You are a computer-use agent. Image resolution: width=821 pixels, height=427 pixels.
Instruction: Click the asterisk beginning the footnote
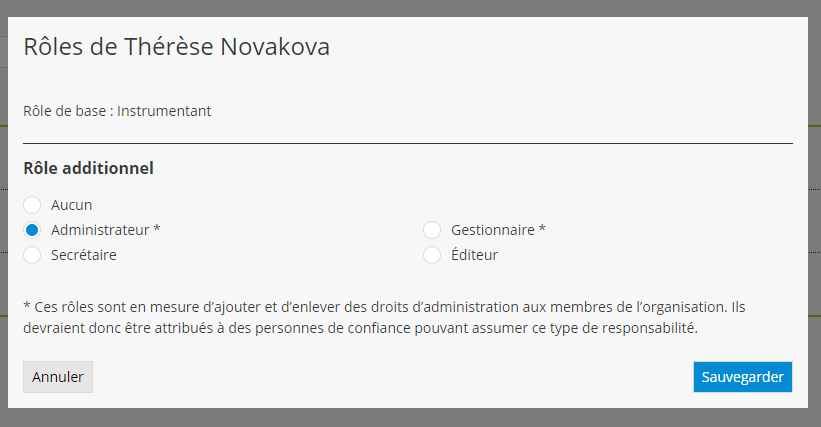[26, 306]
